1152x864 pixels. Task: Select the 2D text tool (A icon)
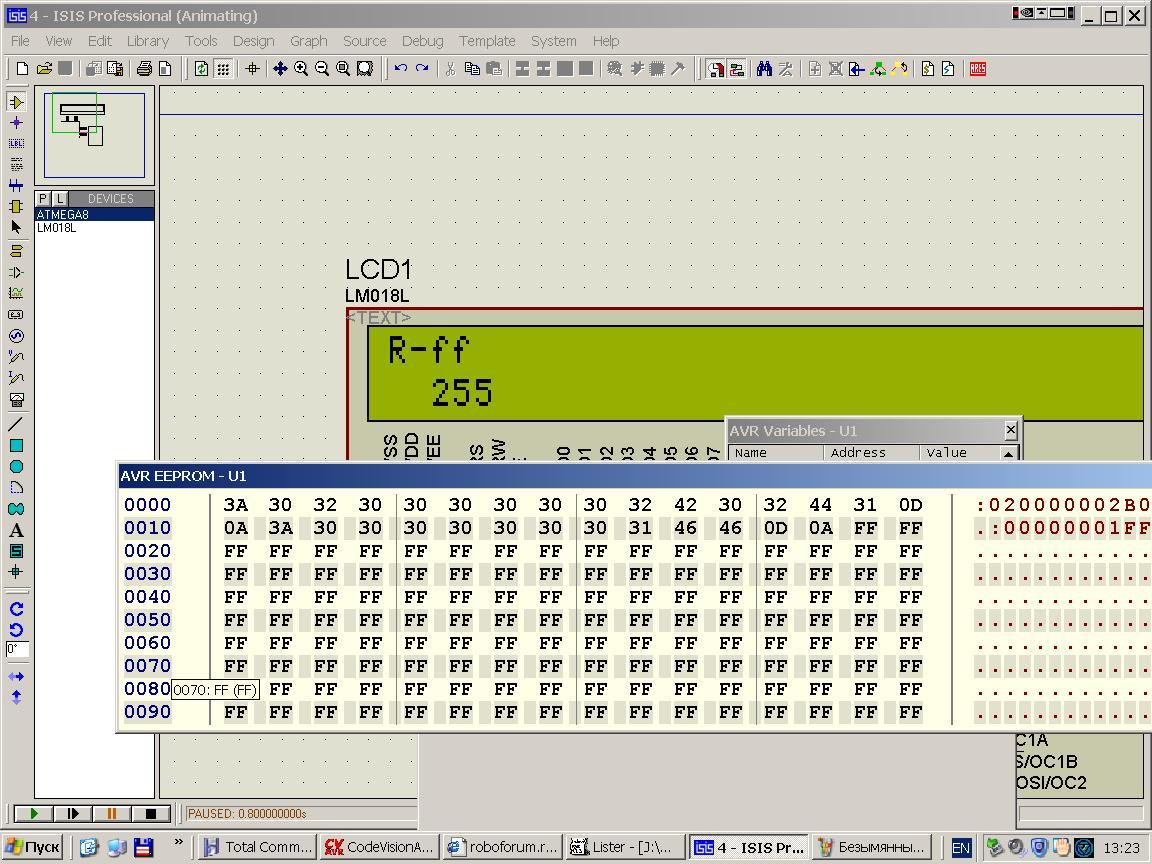point(16,530)
